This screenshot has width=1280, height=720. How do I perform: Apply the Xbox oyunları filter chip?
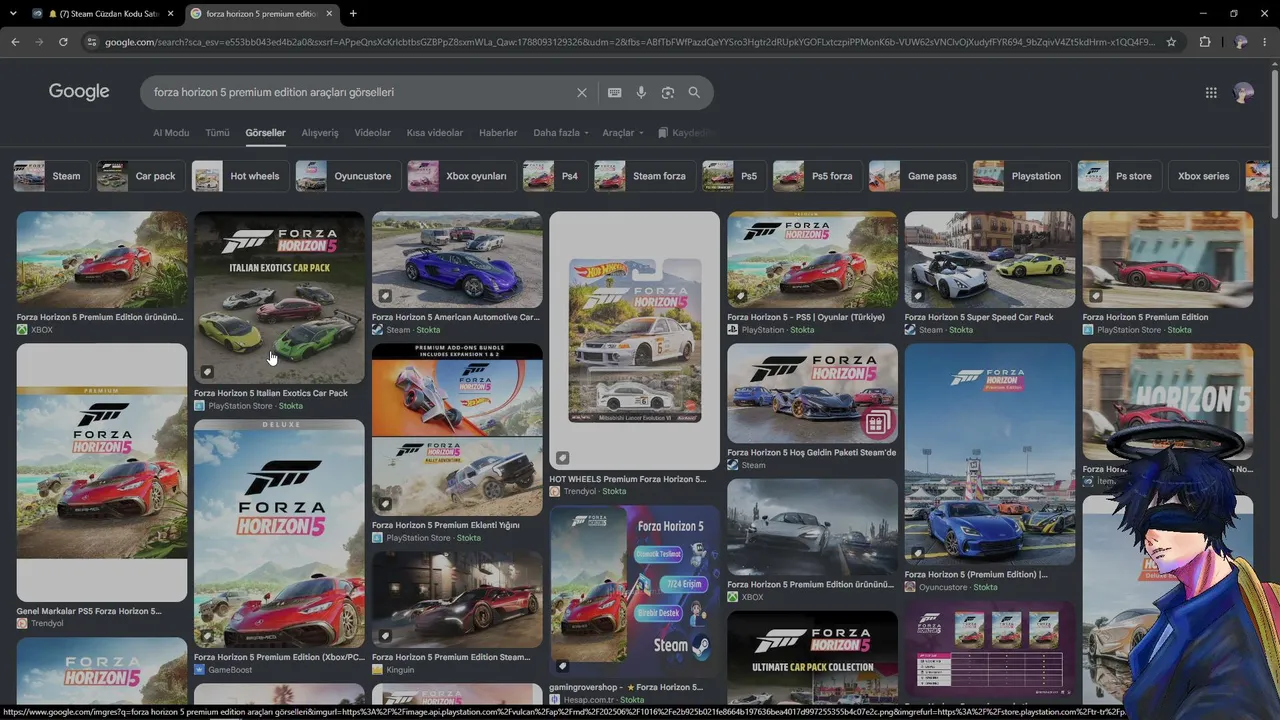pyautogui.click(x=461, y=176)
